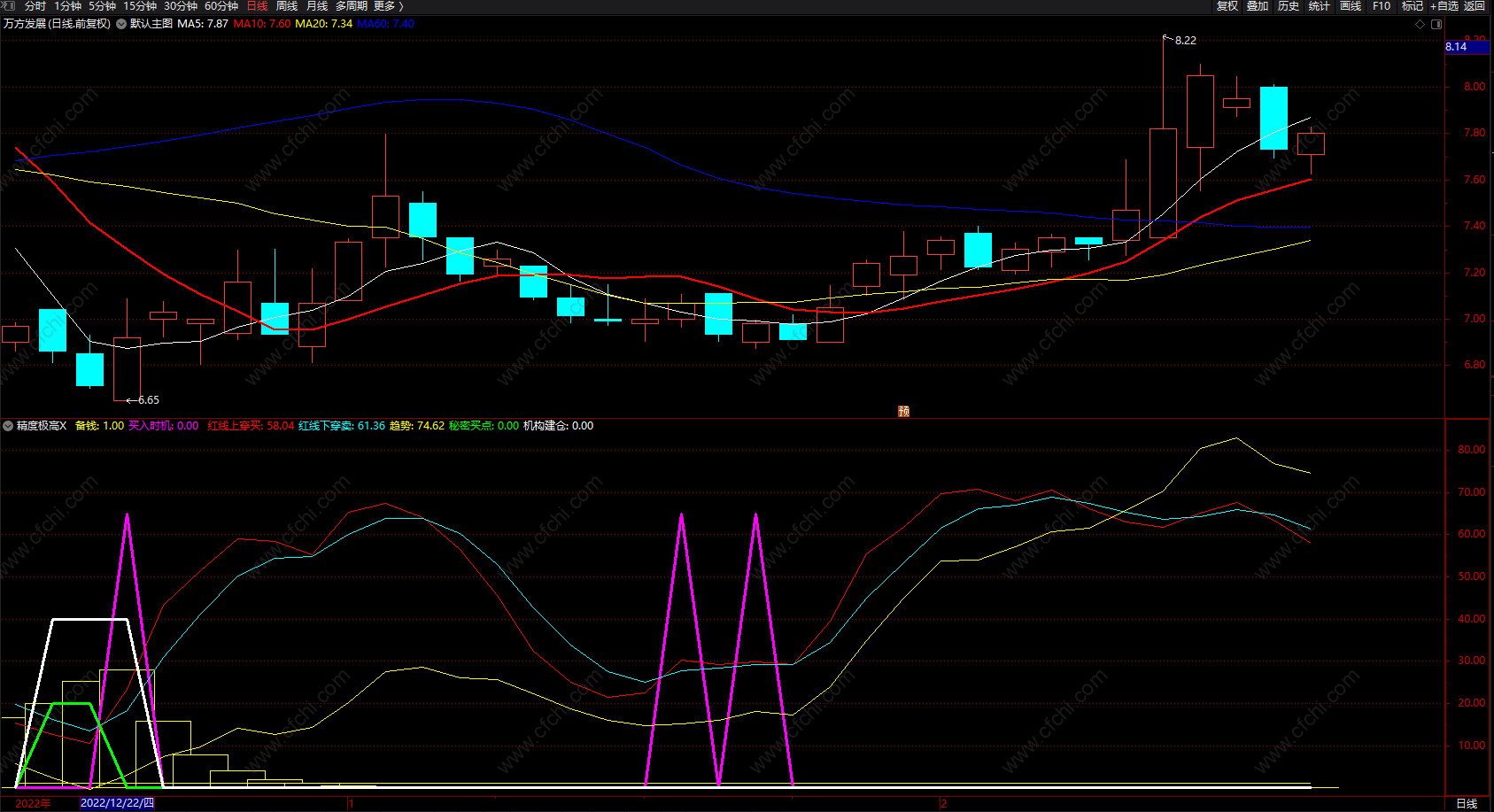Image resolution: width=1494 pixels, height=812 pixels.
Task: Switch to the 60分钟 period tab
Action: 221,6
